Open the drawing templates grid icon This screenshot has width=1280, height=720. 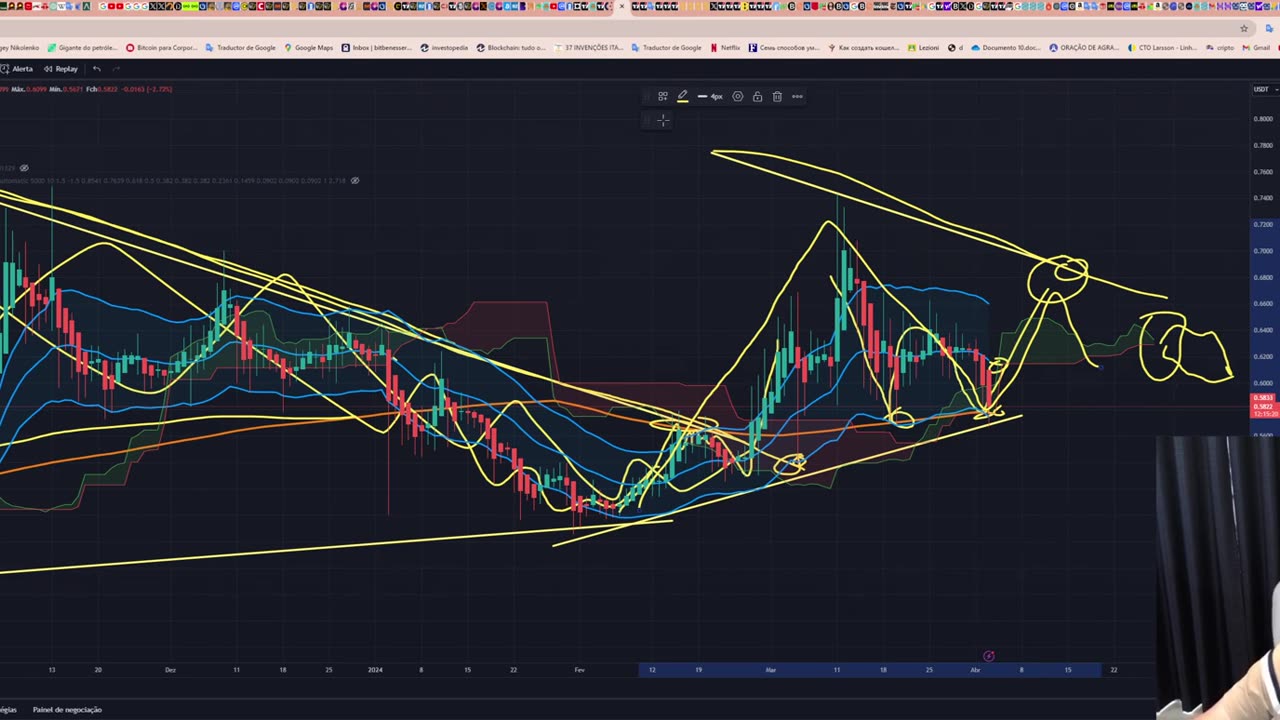tap(662, 97)
